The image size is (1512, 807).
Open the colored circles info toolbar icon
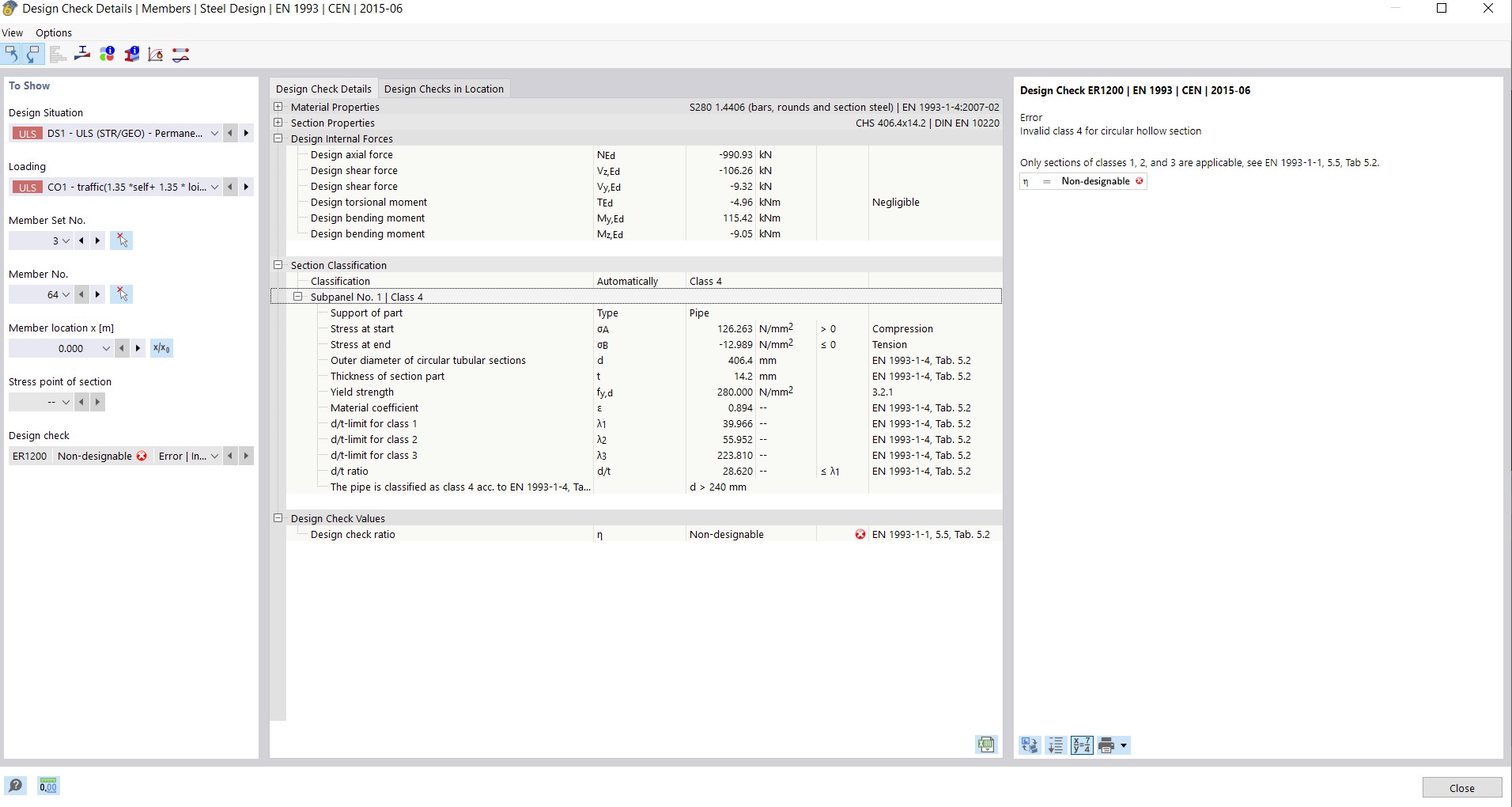click(107, 54)
